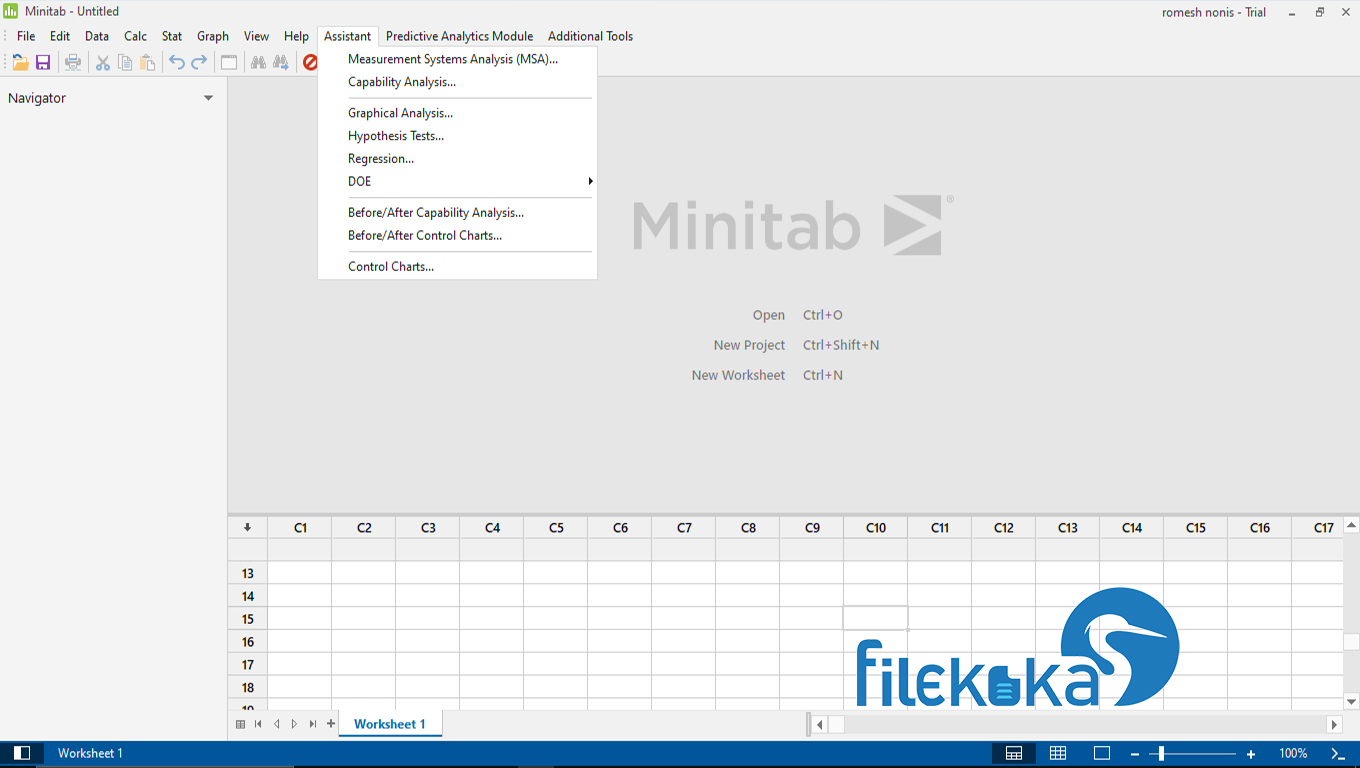Open the Graph menu
This screenshot has height=768, width=1360.
[213, 36]
